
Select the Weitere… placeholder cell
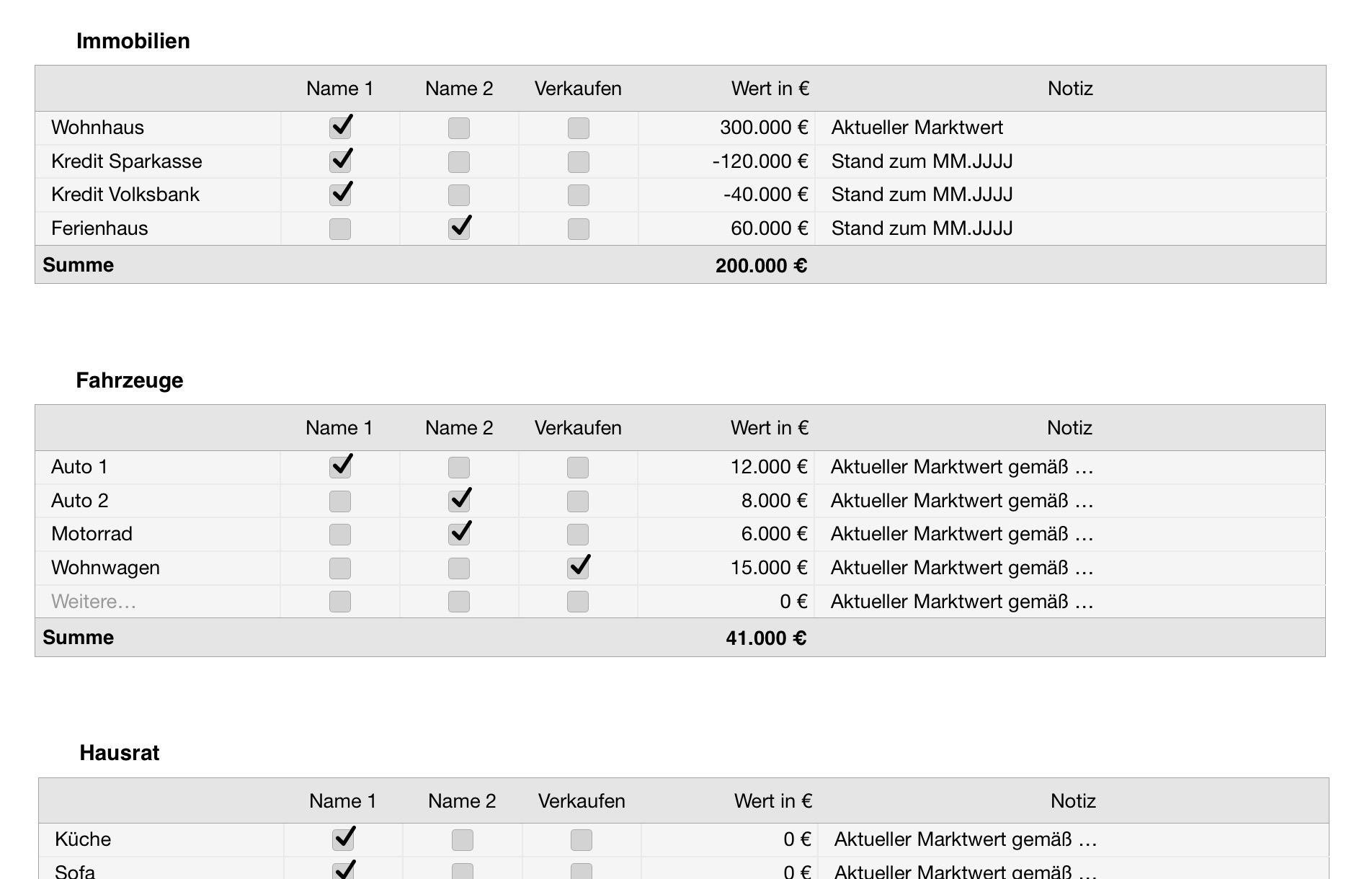[94, 602]
